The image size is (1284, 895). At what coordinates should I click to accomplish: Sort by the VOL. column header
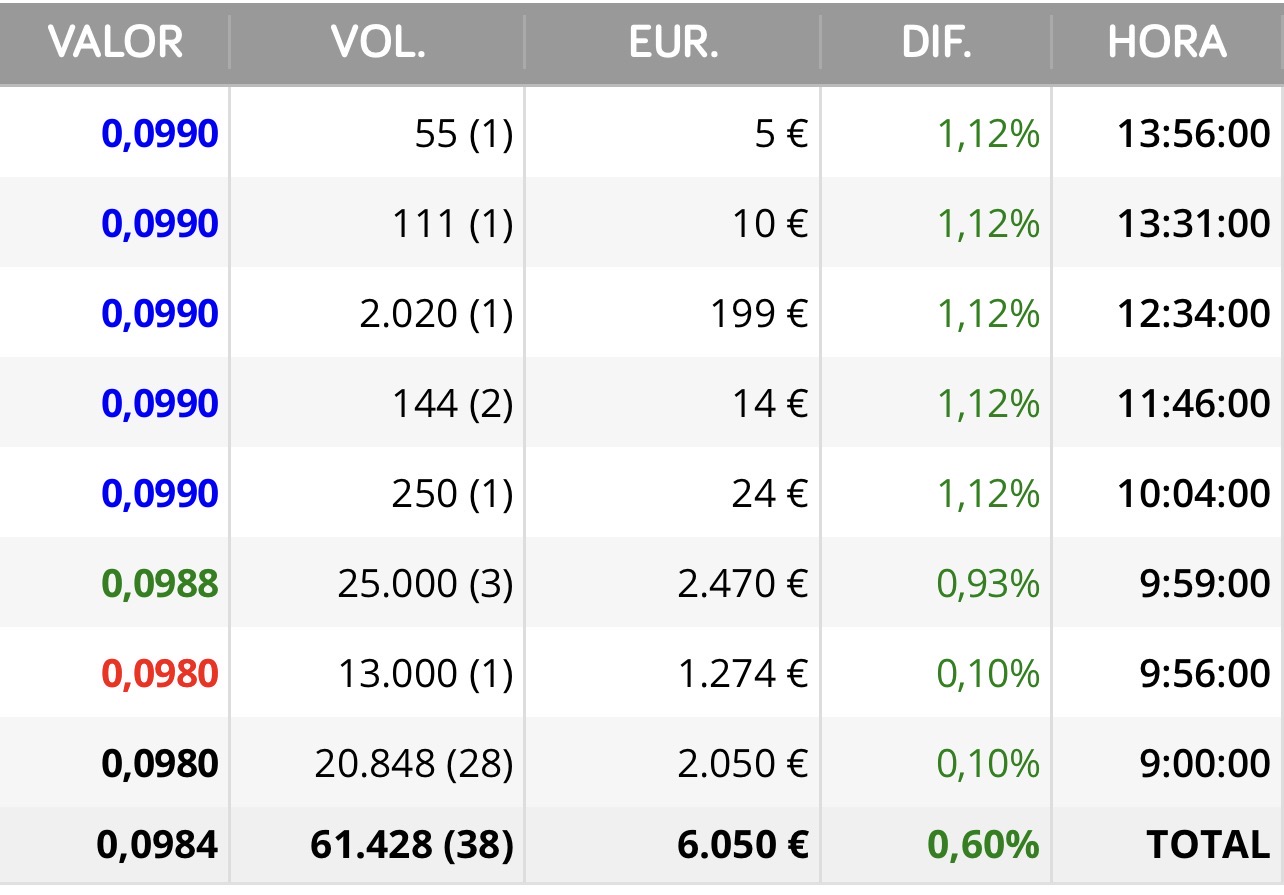coord(377,42)
